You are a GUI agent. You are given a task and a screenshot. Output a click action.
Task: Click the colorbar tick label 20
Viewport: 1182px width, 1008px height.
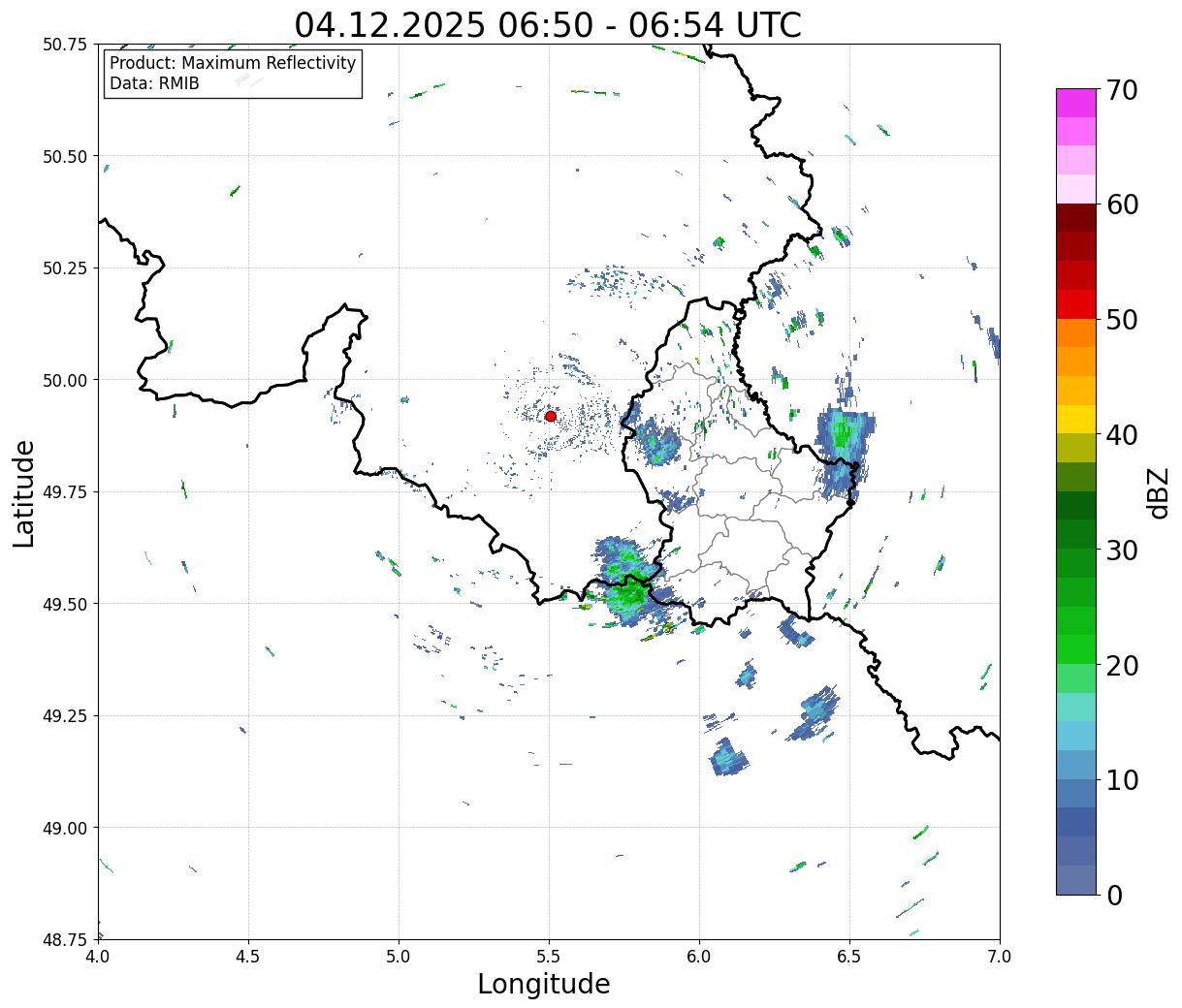coord(1122,666)
